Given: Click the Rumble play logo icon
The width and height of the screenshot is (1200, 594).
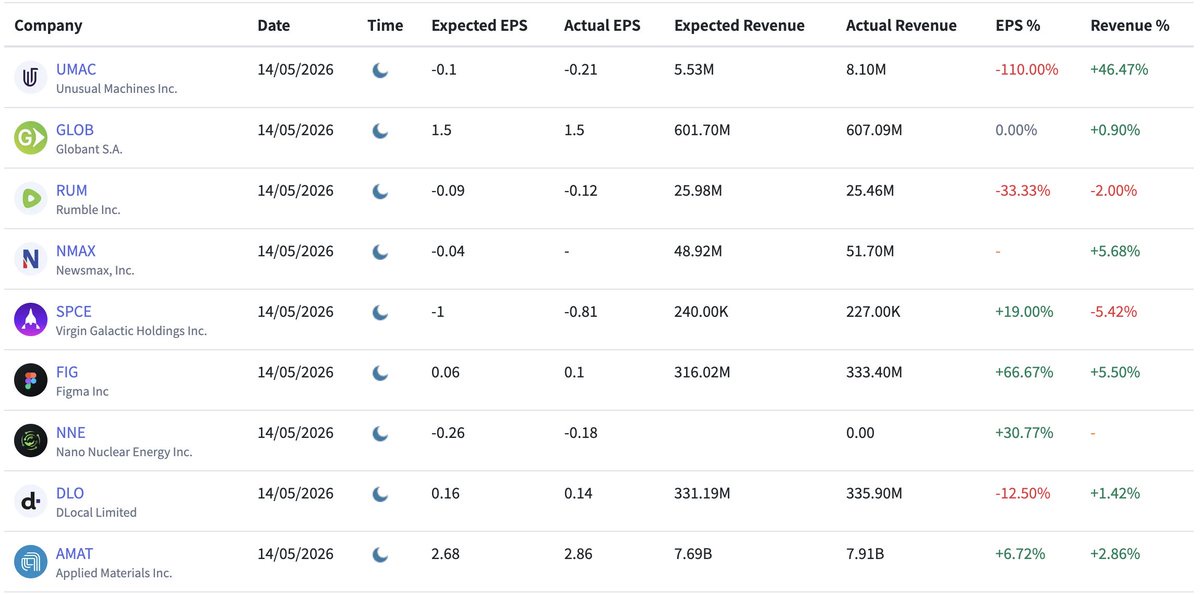Looking at the screenshot, I should [x=31, y=199].
